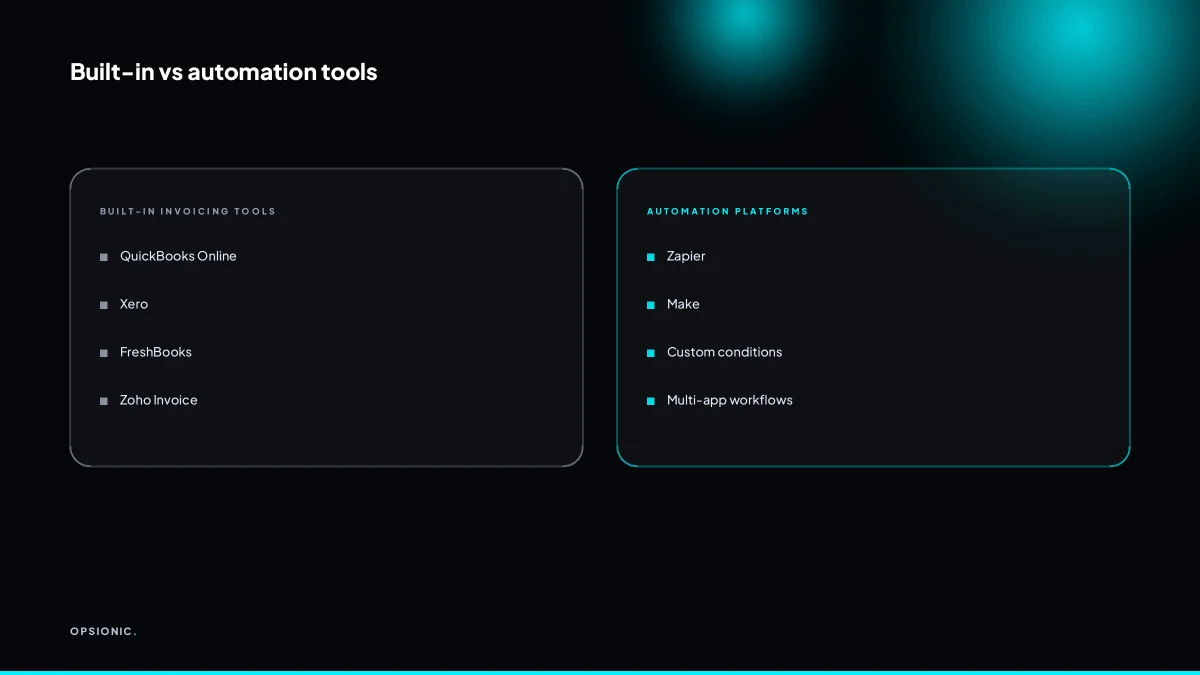Select the 'Zoho Invoice' list entry
This screenshot has width=1200, height=675.
(x=159, y=400)
